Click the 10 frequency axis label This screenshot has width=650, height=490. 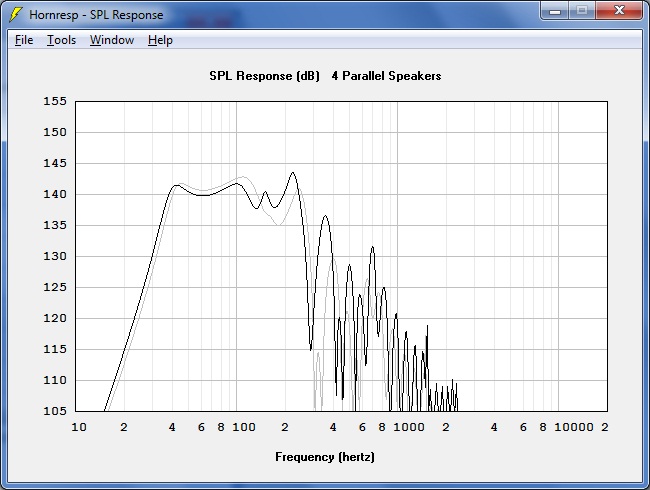click(x=79, y=427)
